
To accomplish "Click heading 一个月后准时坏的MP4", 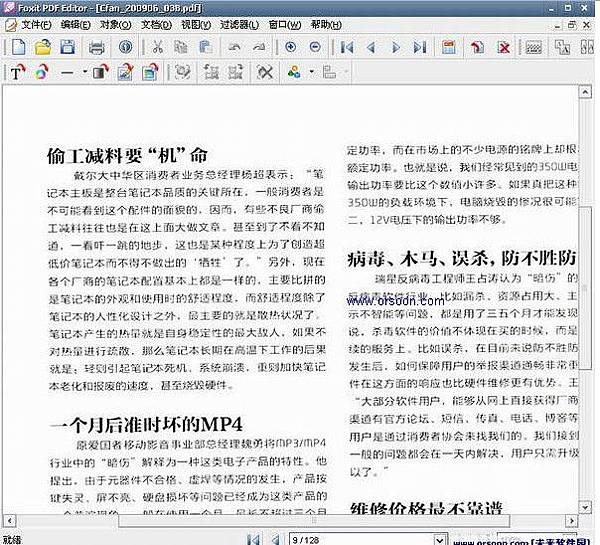I will 146,424.
